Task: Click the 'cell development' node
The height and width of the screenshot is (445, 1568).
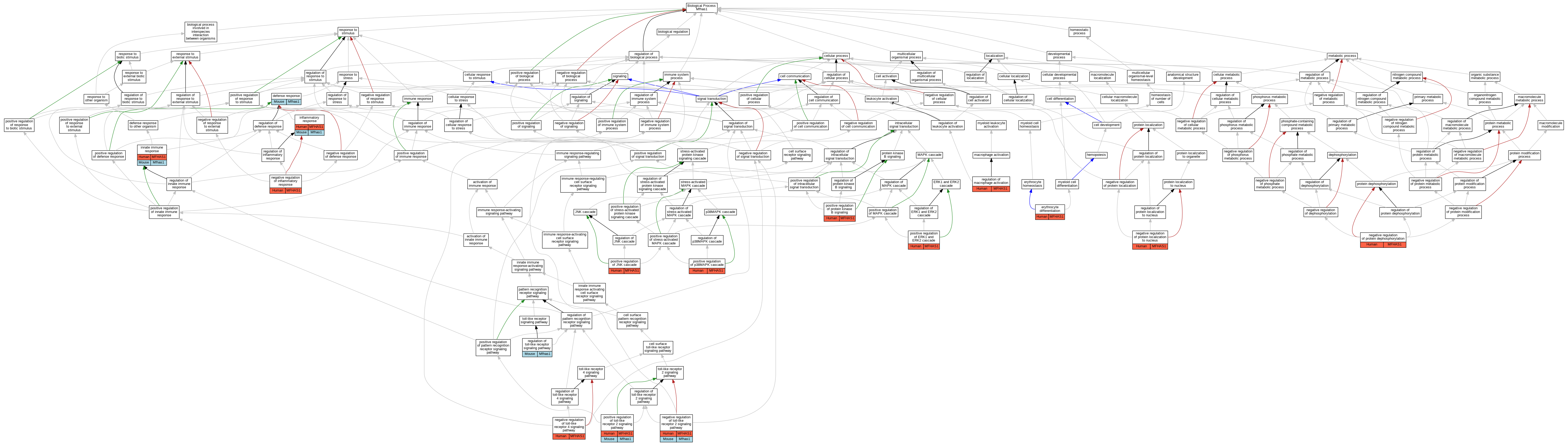Action: point(1106,125)
